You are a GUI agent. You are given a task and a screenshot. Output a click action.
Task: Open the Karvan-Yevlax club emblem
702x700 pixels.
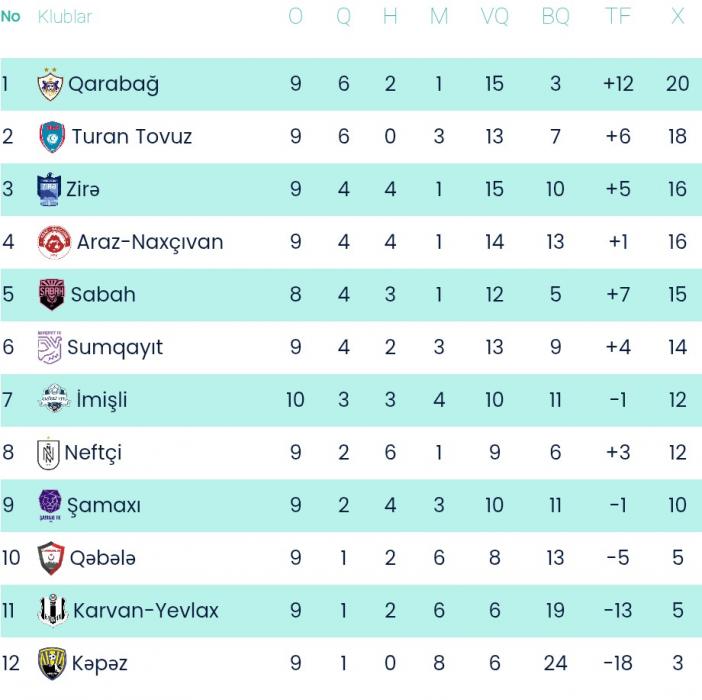point(52,610)
